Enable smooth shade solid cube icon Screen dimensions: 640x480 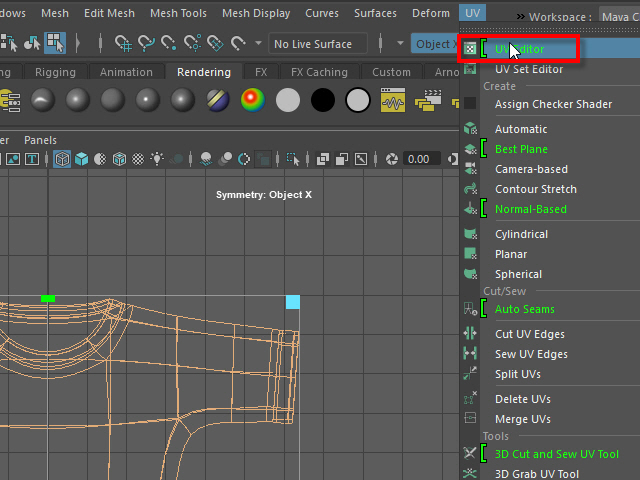82,159
